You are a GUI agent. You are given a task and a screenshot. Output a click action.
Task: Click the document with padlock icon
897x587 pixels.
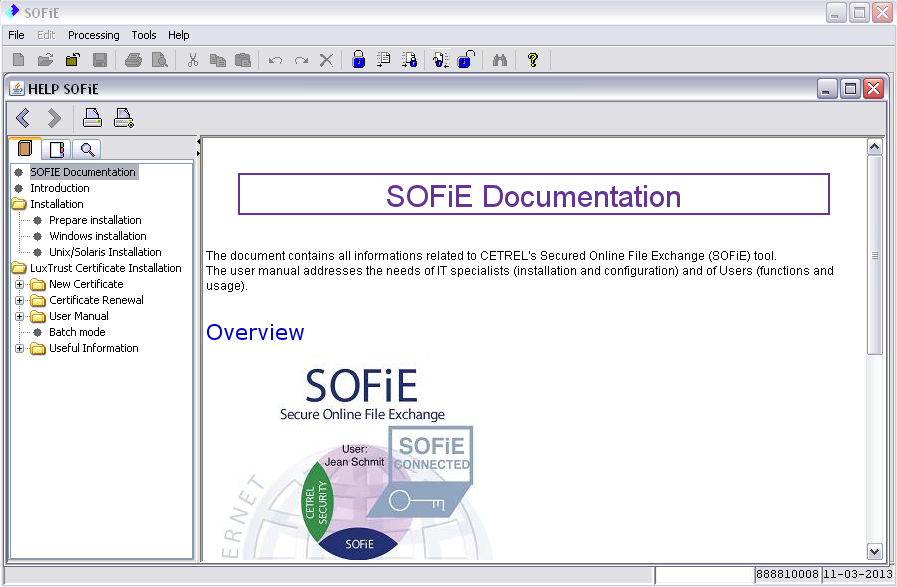tap(410, 60)
